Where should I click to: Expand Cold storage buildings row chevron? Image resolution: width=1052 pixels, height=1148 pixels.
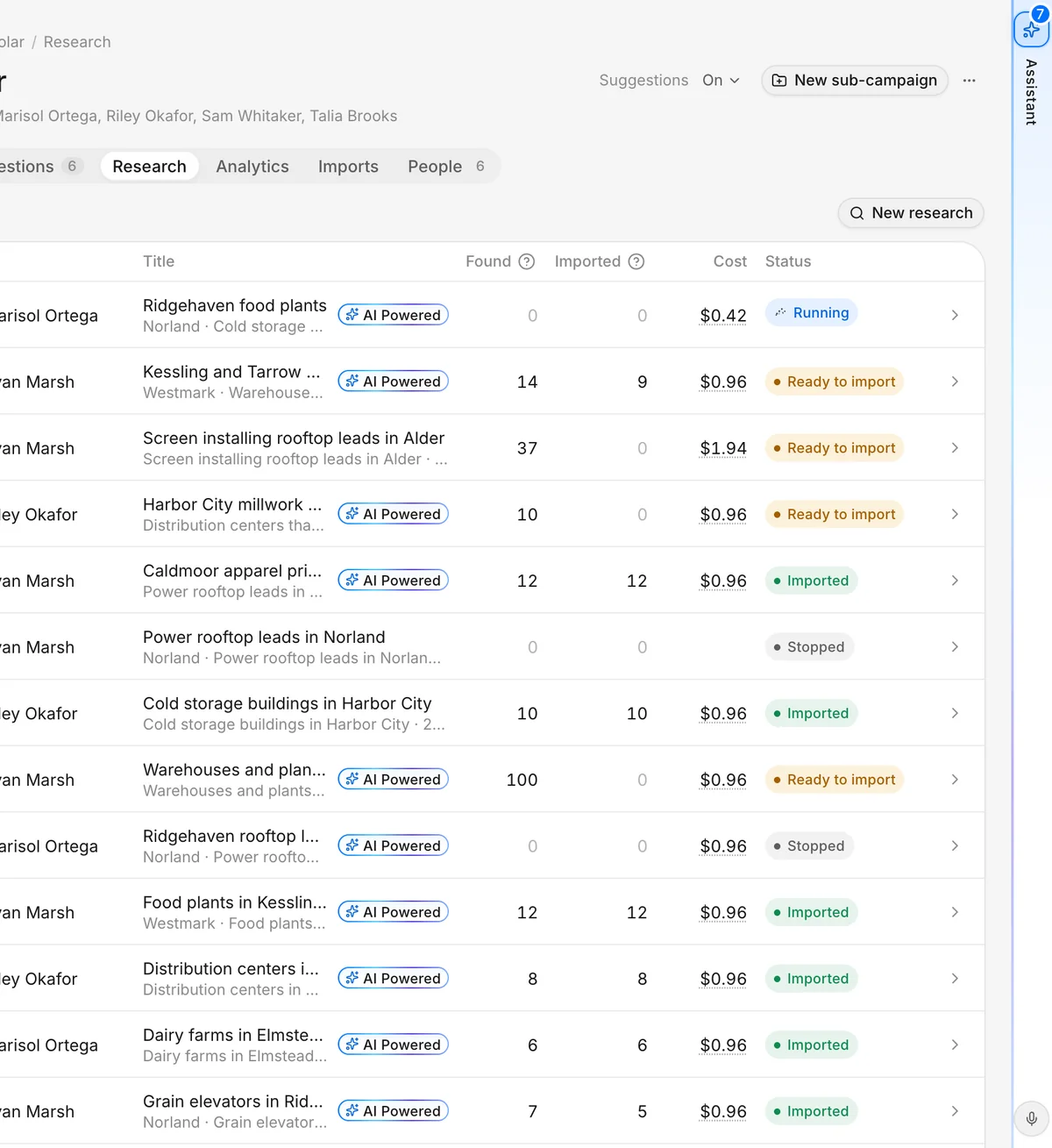955,713
